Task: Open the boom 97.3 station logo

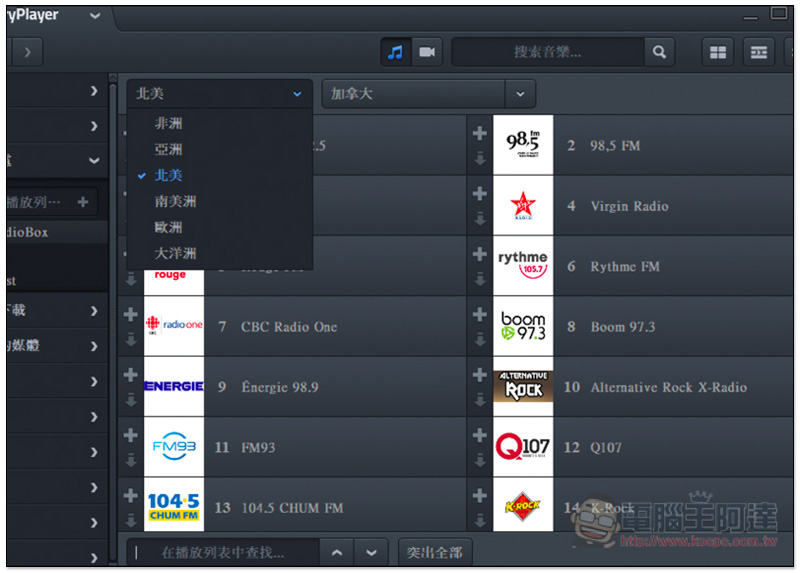Action: (x=523, y=326)
